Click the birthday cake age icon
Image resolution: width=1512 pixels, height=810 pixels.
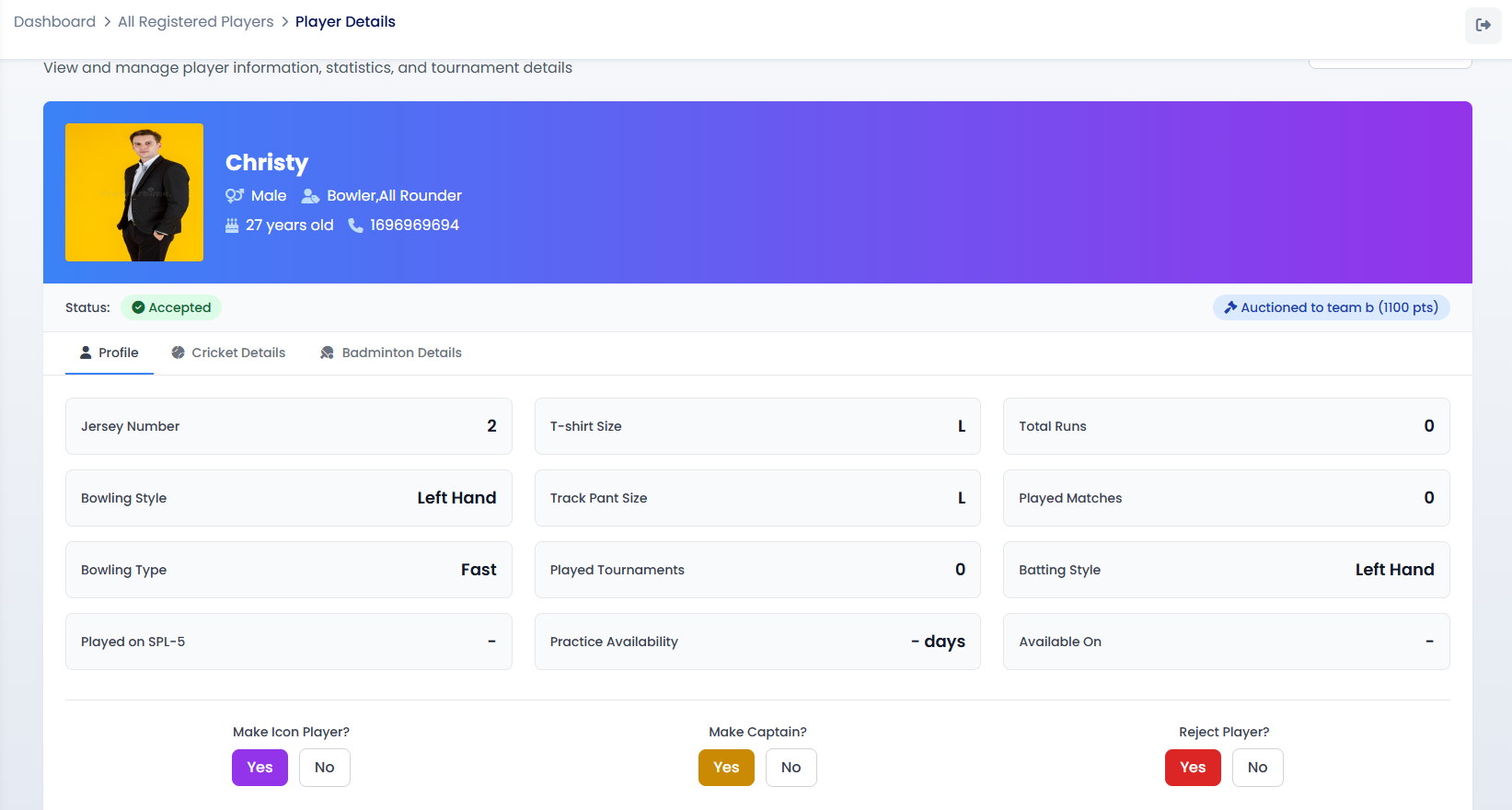tap(232, 226)
